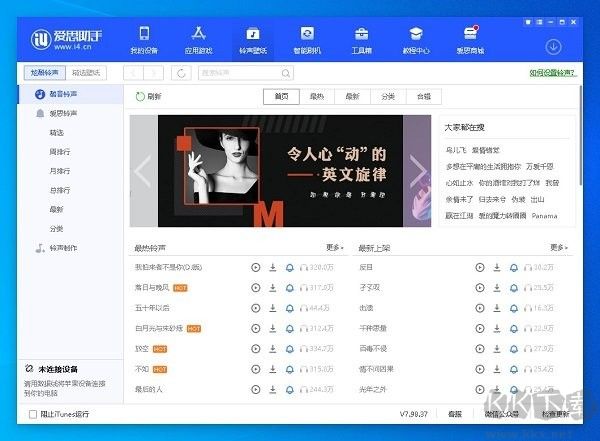Open 周排行 weekly ranking in sidebar

[x=60, y=152]
